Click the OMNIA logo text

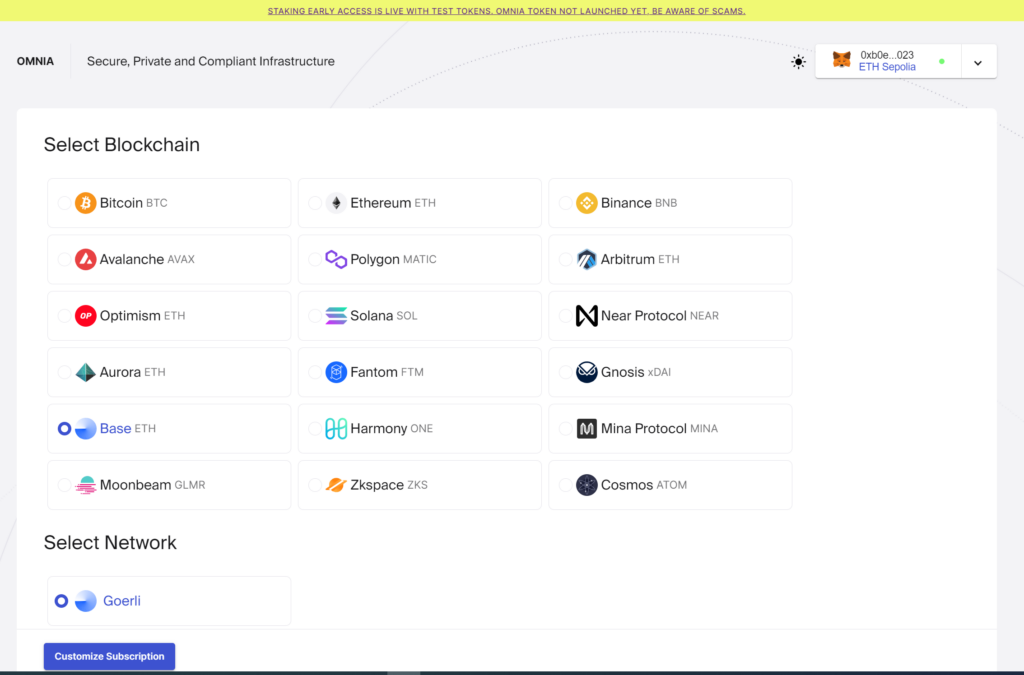click(x=35, y=61)
